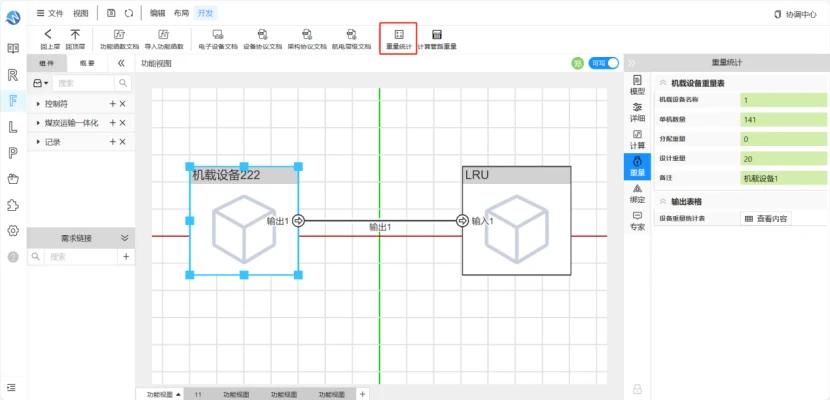Open the 功能视图 tab dropdown arrow
The width and height of the screenshot is (830, 400).
tap(178, 394)
